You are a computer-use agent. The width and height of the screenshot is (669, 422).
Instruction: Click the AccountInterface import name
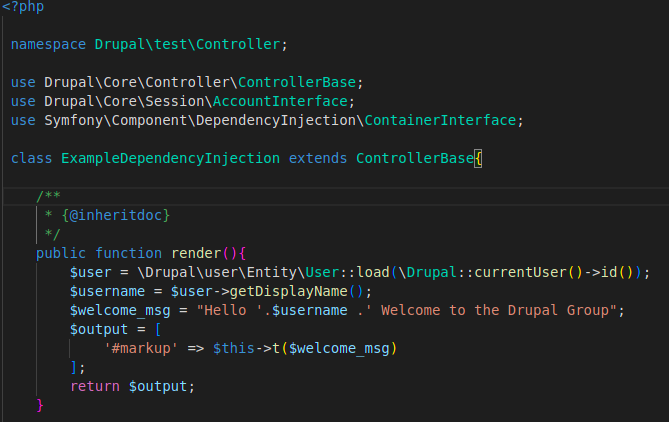pos(280,101)
